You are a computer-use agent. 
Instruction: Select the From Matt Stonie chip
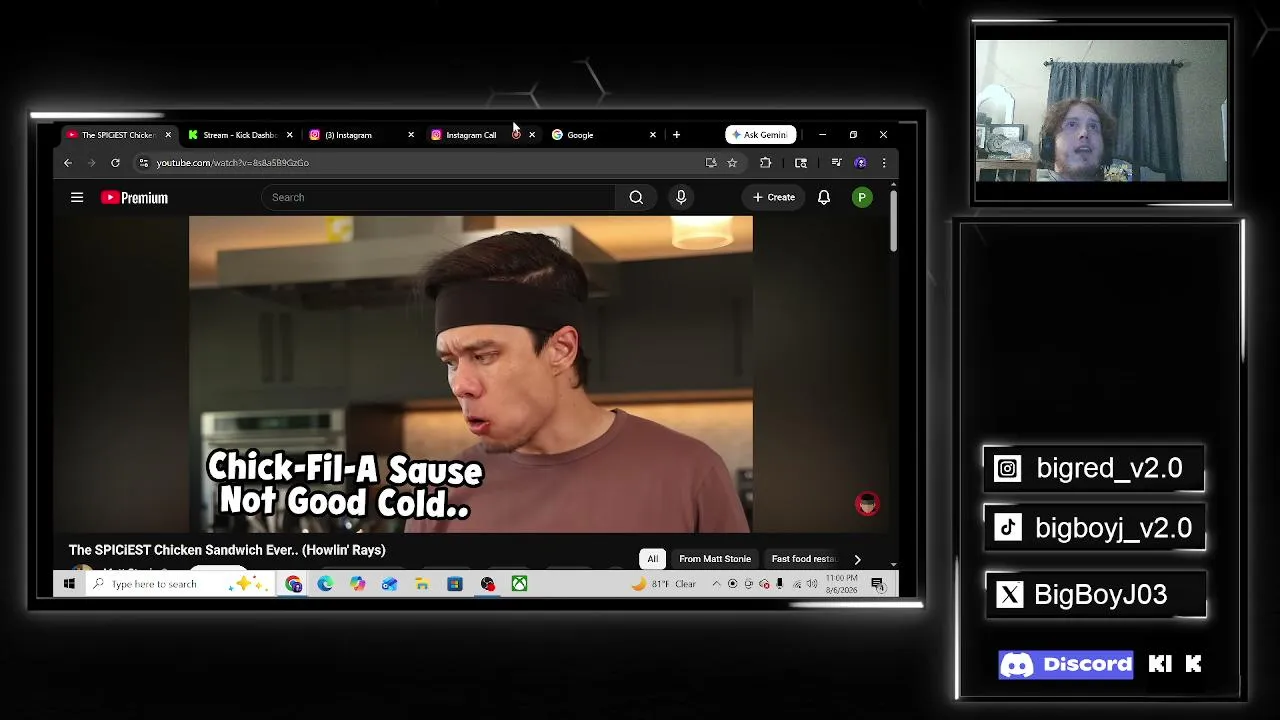[x=715, y=559]
